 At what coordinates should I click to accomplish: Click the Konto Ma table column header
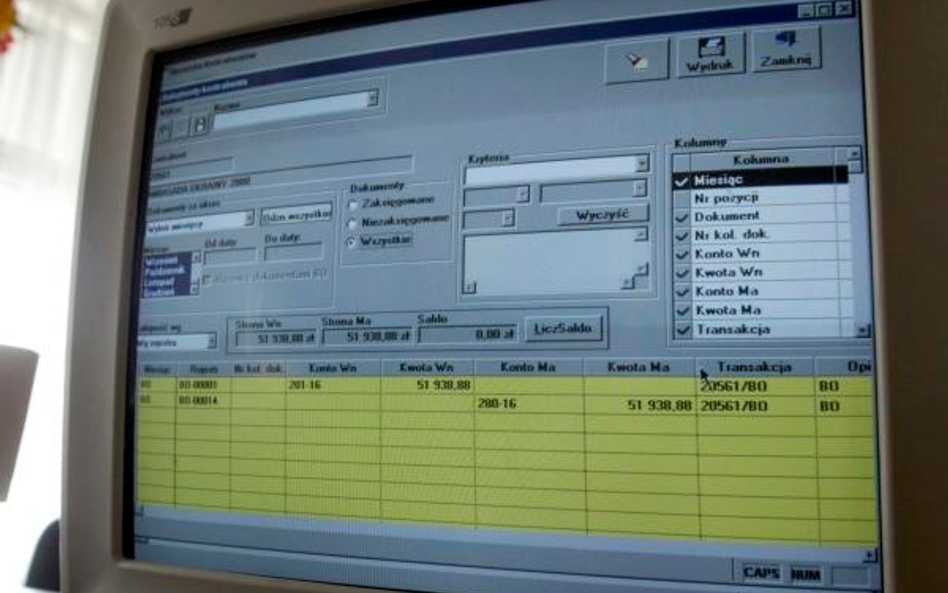pos(528,367)
